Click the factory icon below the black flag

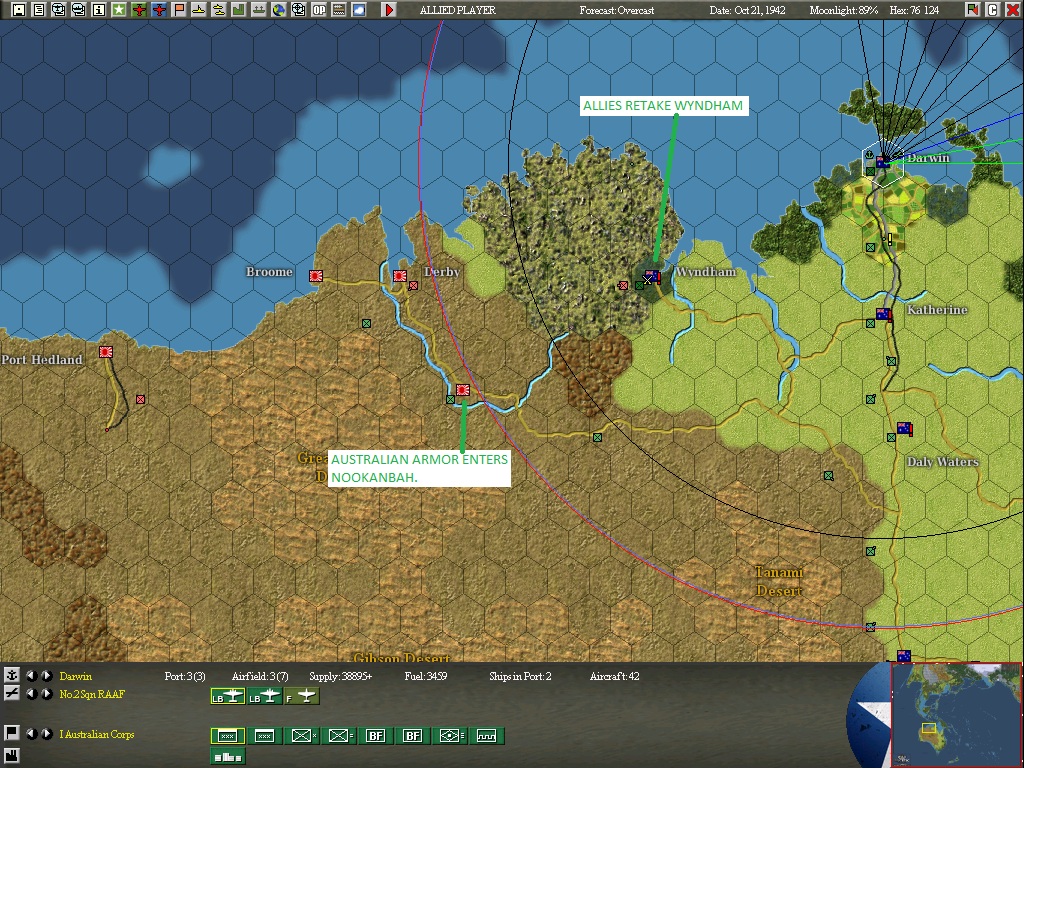pos(12,755)
